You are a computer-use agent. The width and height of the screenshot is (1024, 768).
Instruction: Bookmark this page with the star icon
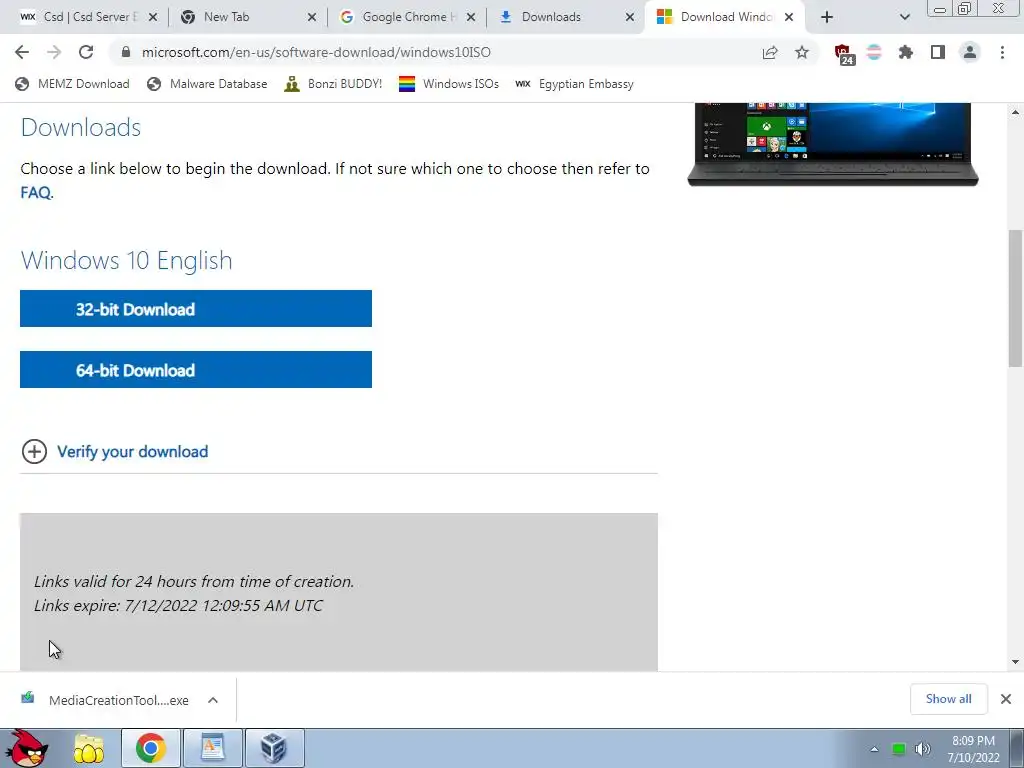point(802,52)
